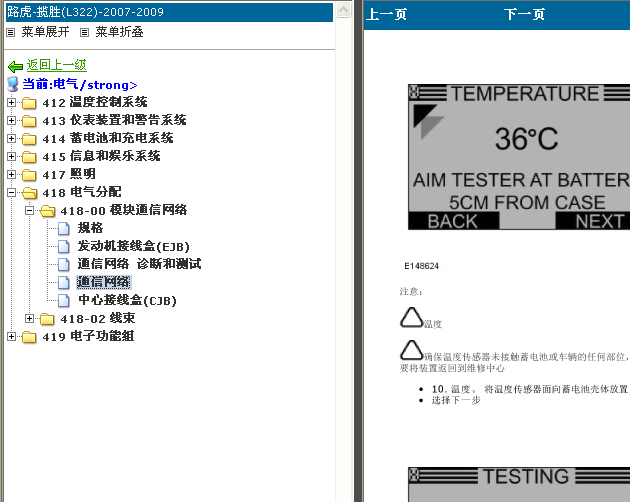Screen dimensions: 630x502
Task: Click folder icon of 419 电子功能组
Action: tap(29, 337)
